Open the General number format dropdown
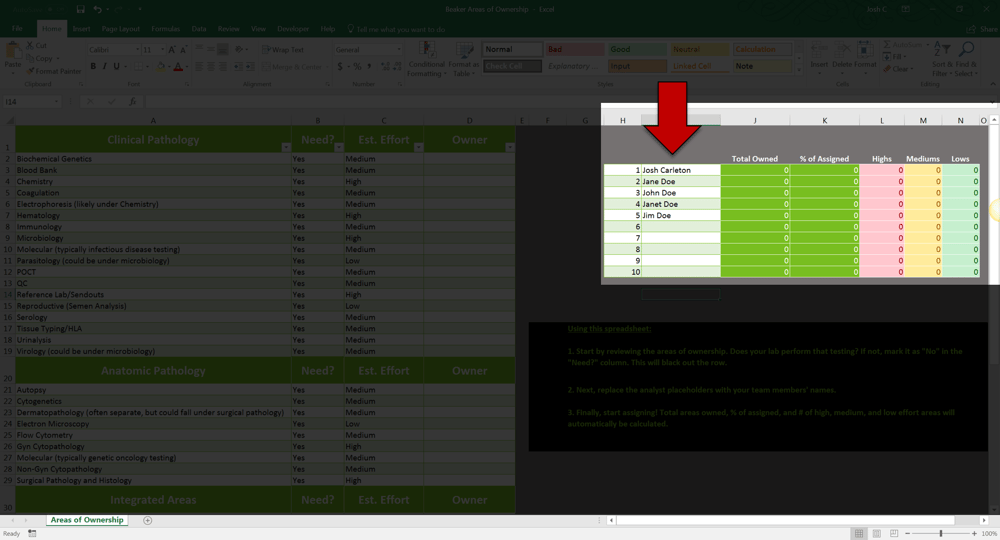Viewport: 1000px width, 540px height. tap(399, 50)
